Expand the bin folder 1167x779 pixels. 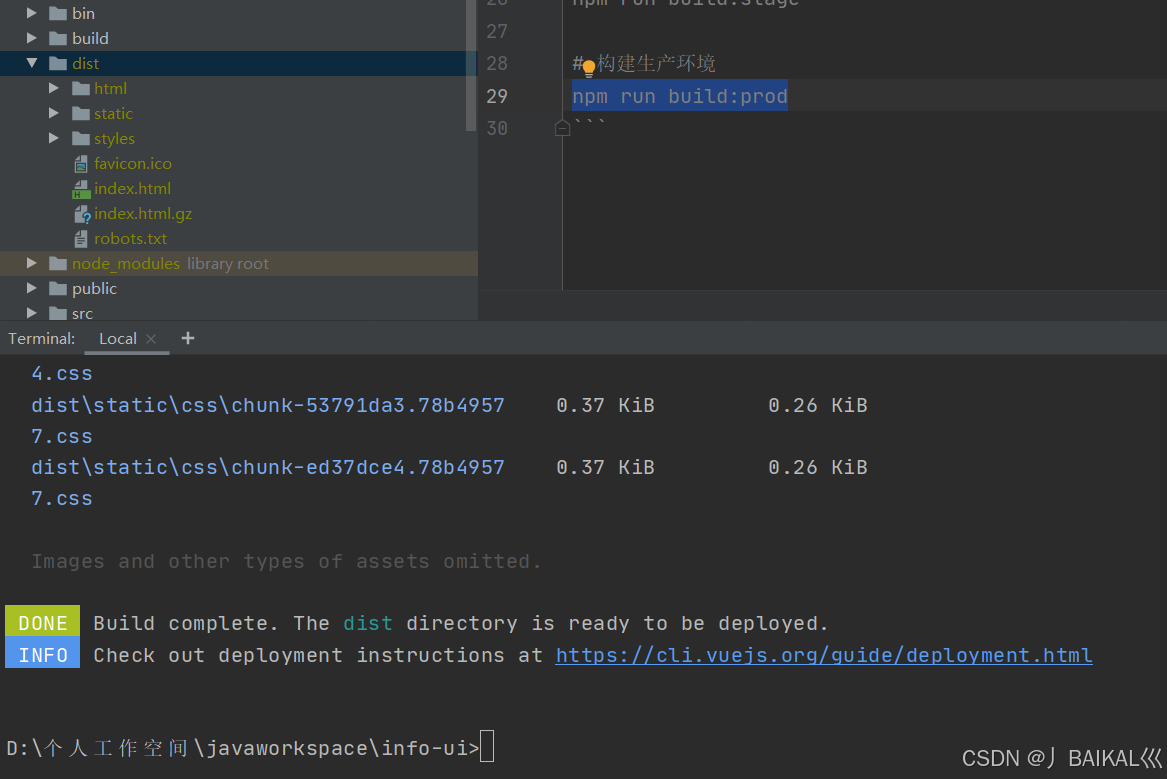[31, 13]
